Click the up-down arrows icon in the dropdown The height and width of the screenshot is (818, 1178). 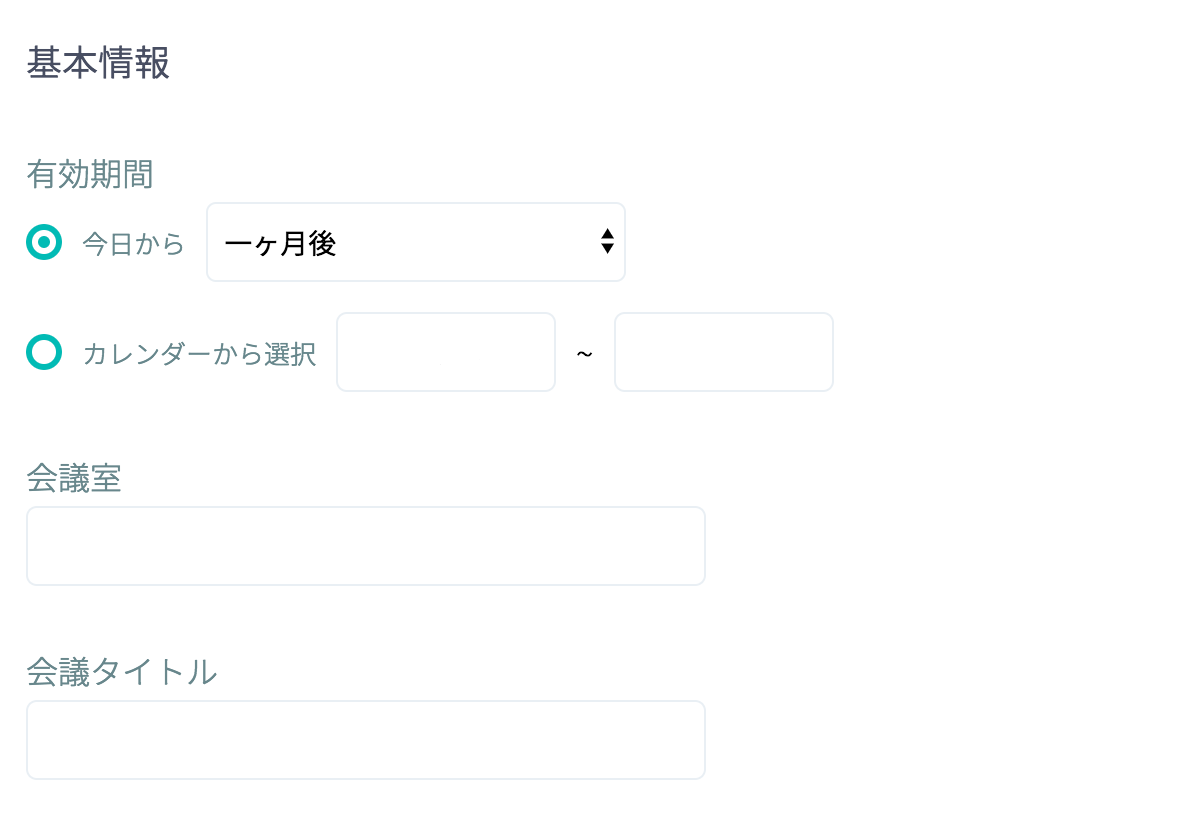pyautogui.click(x=607, y=242)
